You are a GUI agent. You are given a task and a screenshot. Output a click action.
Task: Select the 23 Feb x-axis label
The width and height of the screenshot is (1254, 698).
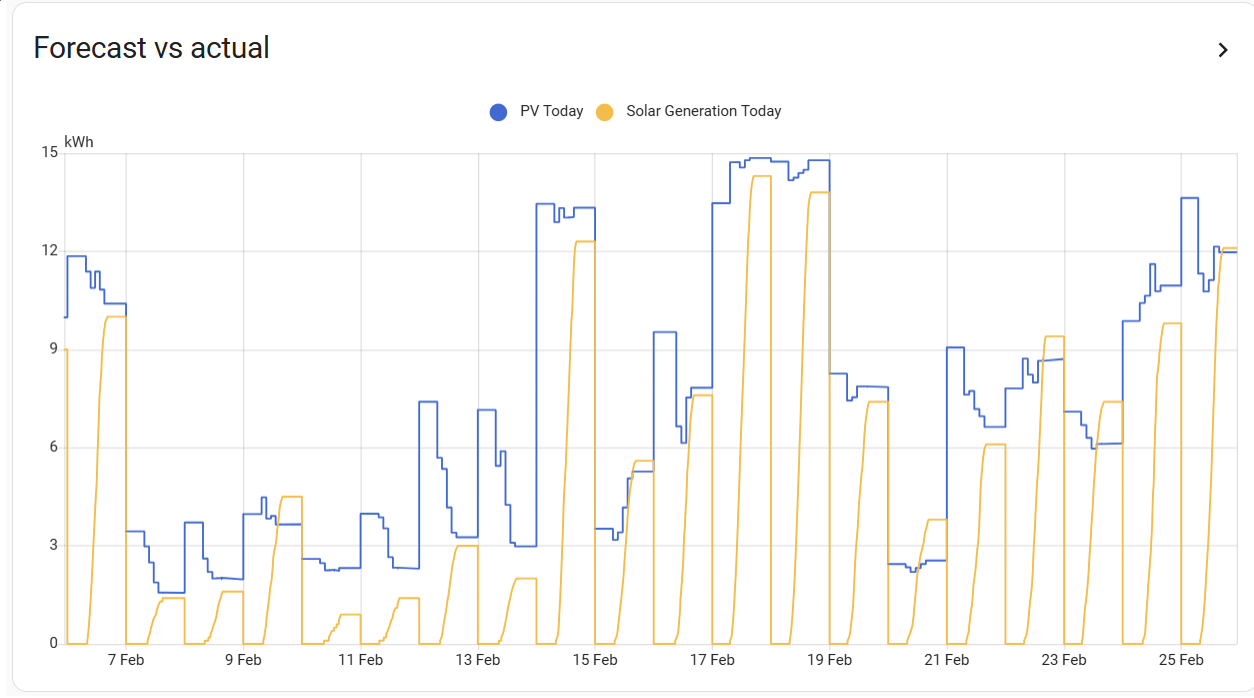coord(1063,660)
